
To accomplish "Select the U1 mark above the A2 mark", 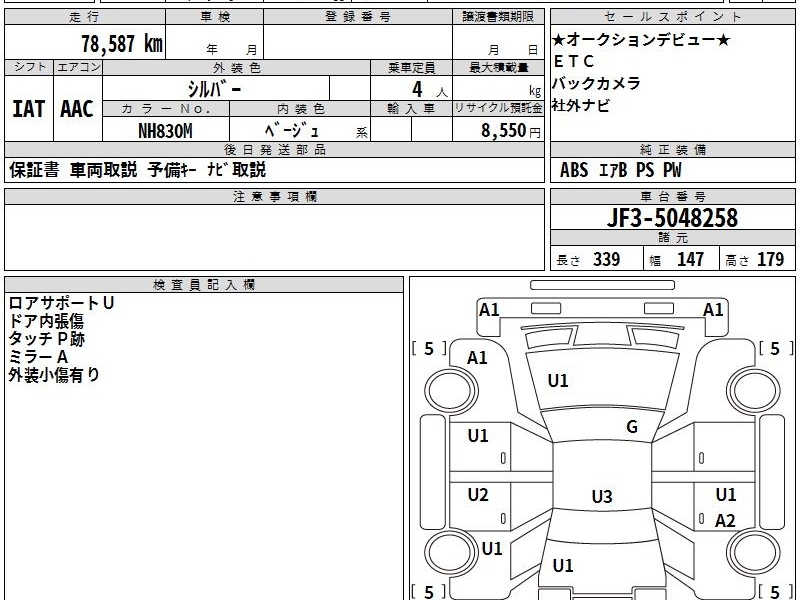I will click(726, 494).
